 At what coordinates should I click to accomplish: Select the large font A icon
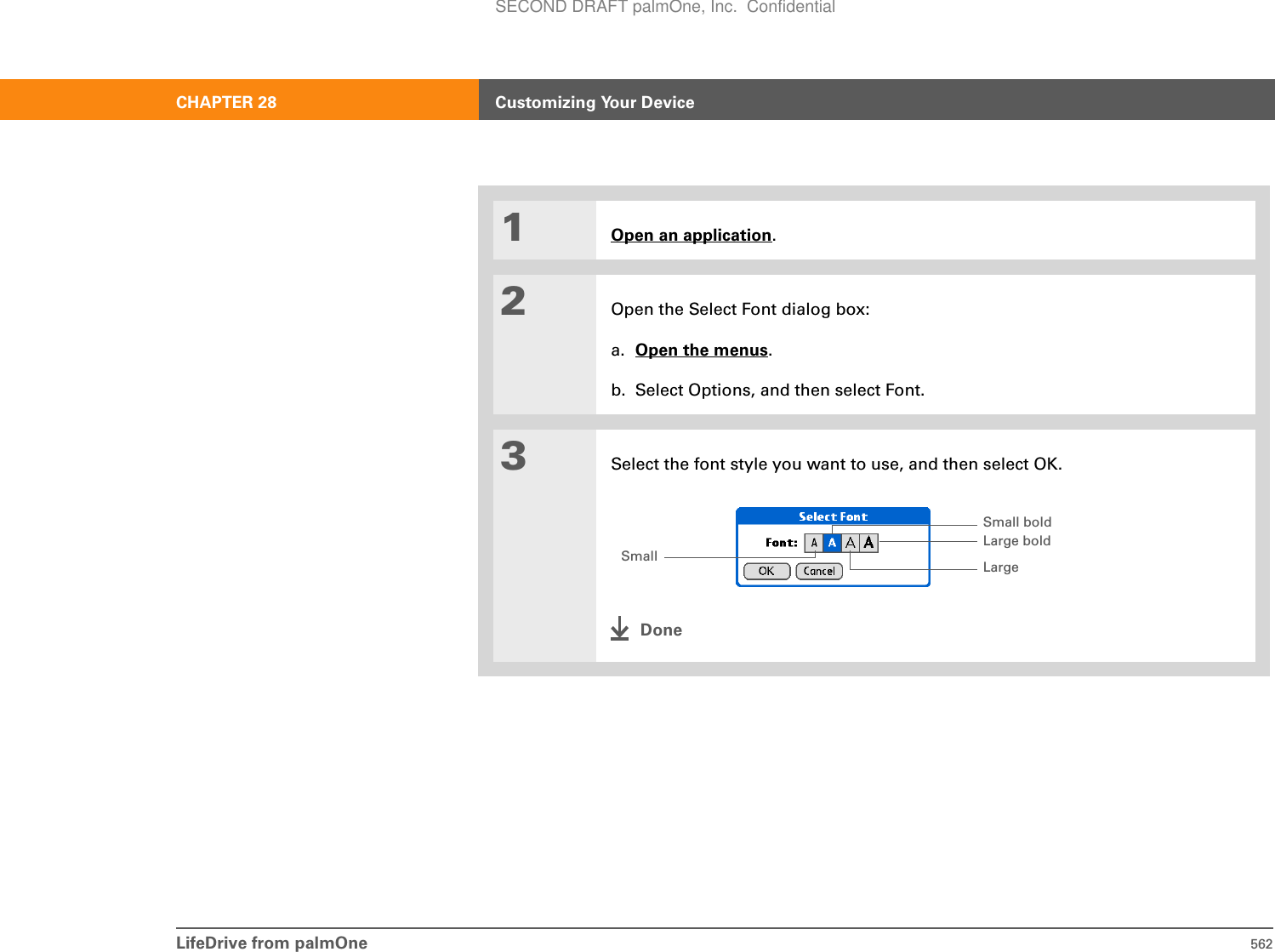pos(851,543)
